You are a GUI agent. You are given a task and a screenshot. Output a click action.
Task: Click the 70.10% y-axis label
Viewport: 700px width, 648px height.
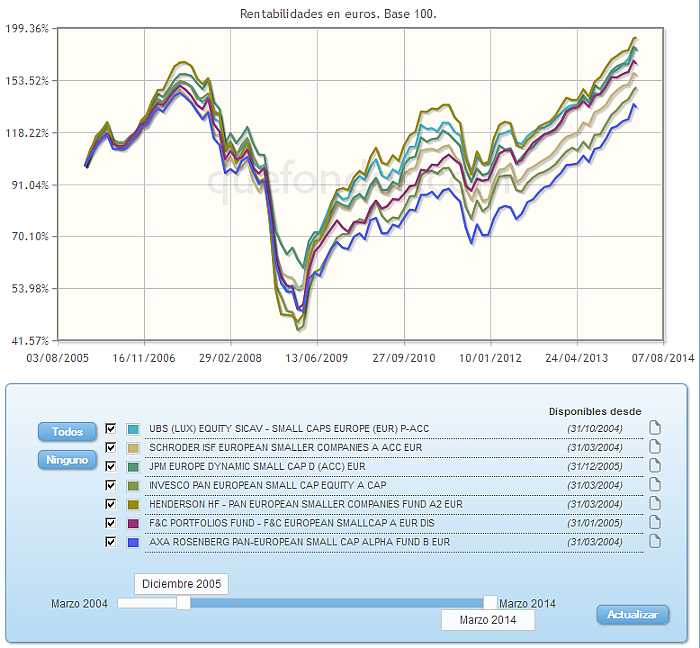click(29, 237)
